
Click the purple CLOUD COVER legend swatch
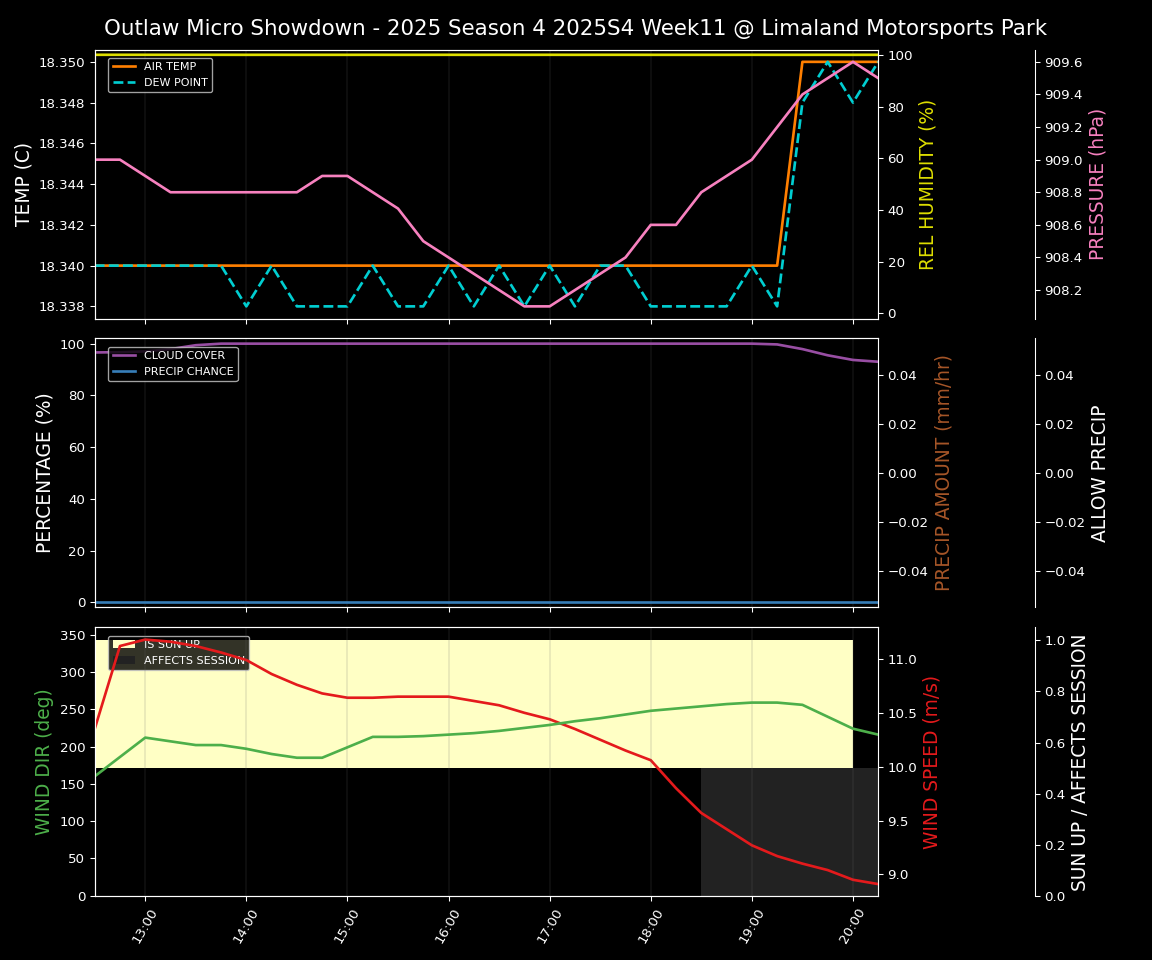125,355
